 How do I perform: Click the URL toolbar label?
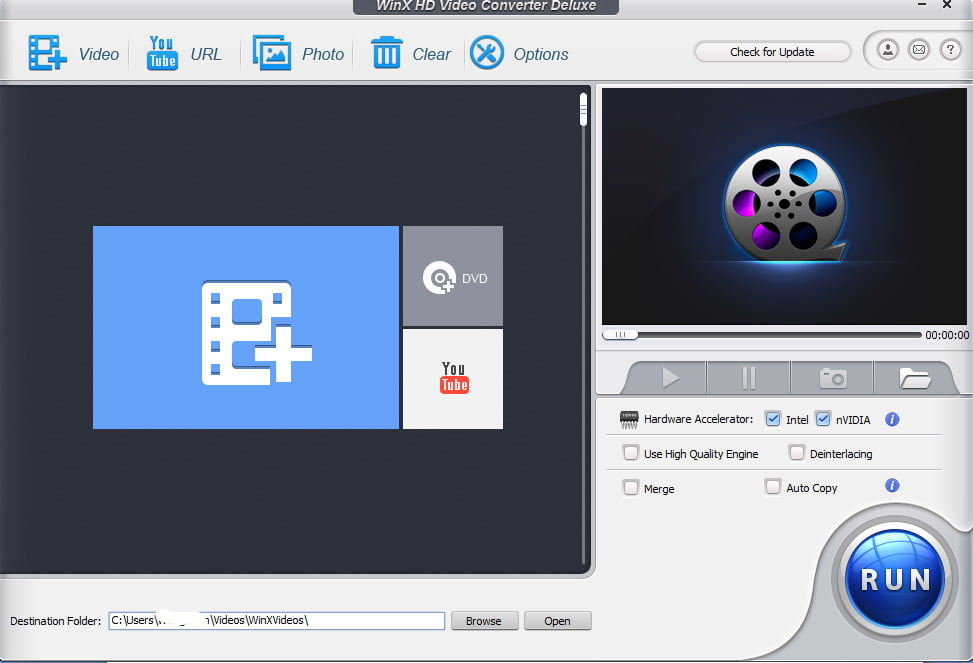206,55
